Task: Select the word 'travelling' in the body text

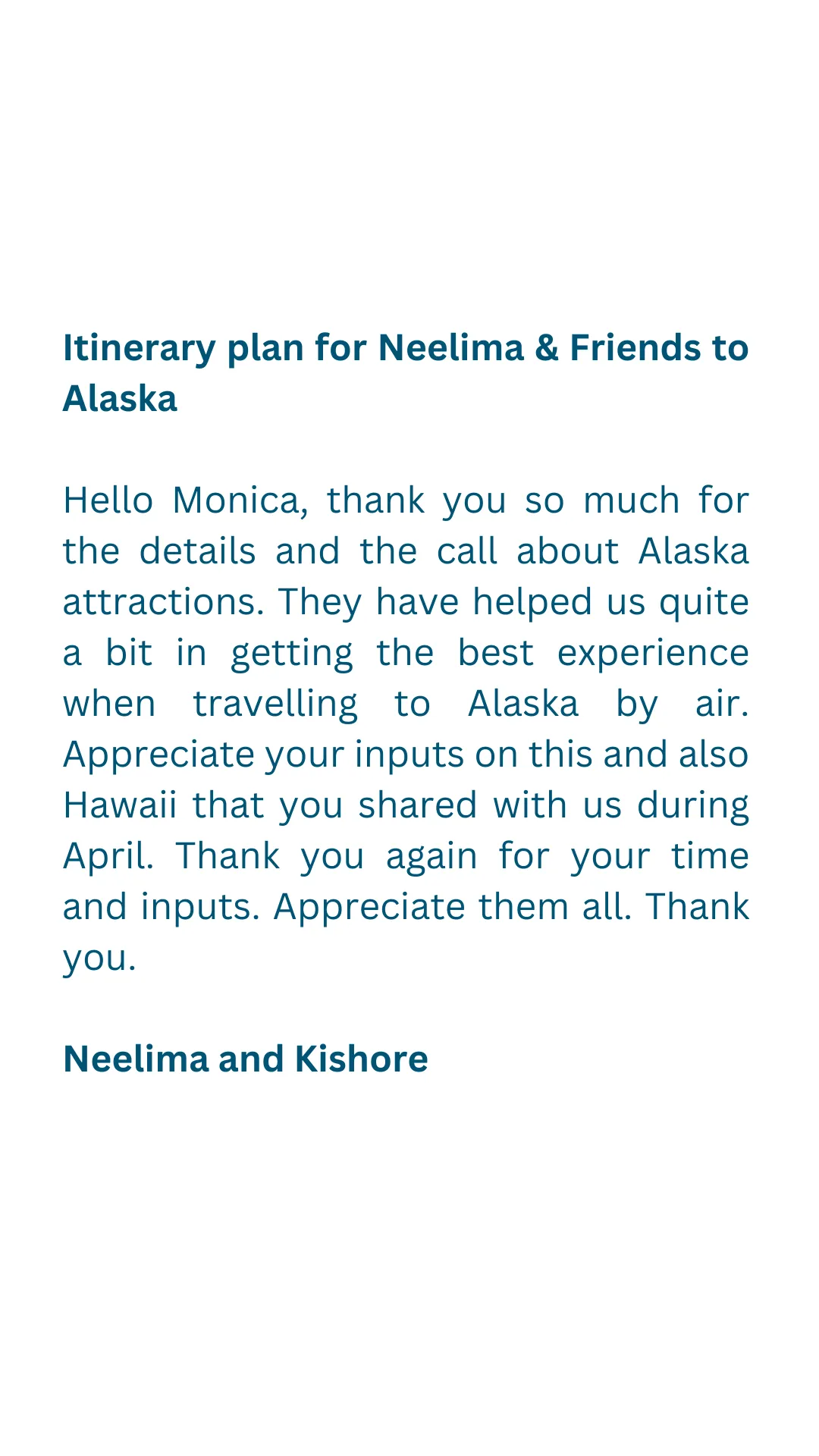Action: [275, 705]
